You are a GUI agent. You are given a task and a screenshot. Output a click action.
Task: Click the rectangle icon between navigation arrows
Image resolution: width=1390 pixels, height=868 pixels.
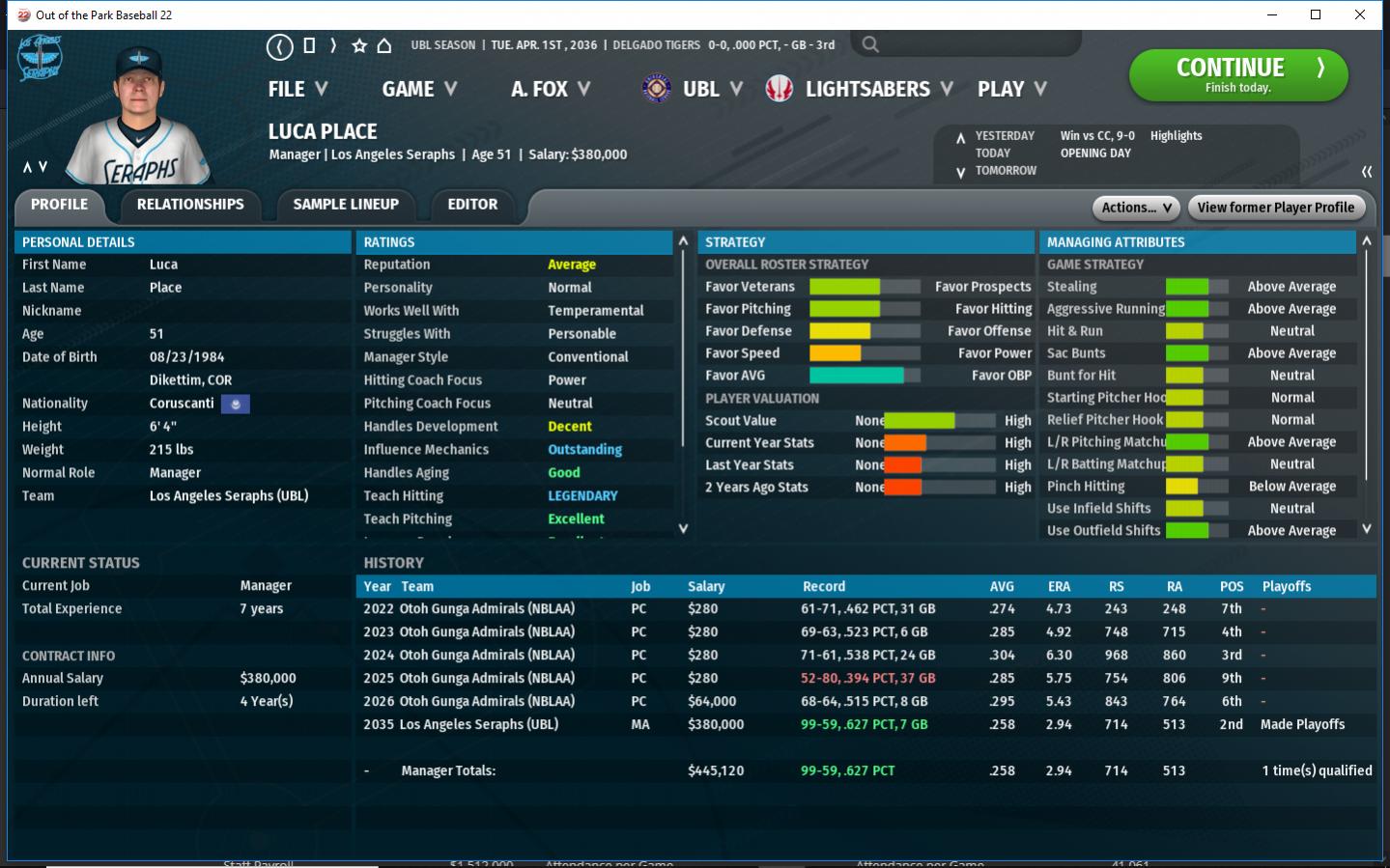coord(309,45)
